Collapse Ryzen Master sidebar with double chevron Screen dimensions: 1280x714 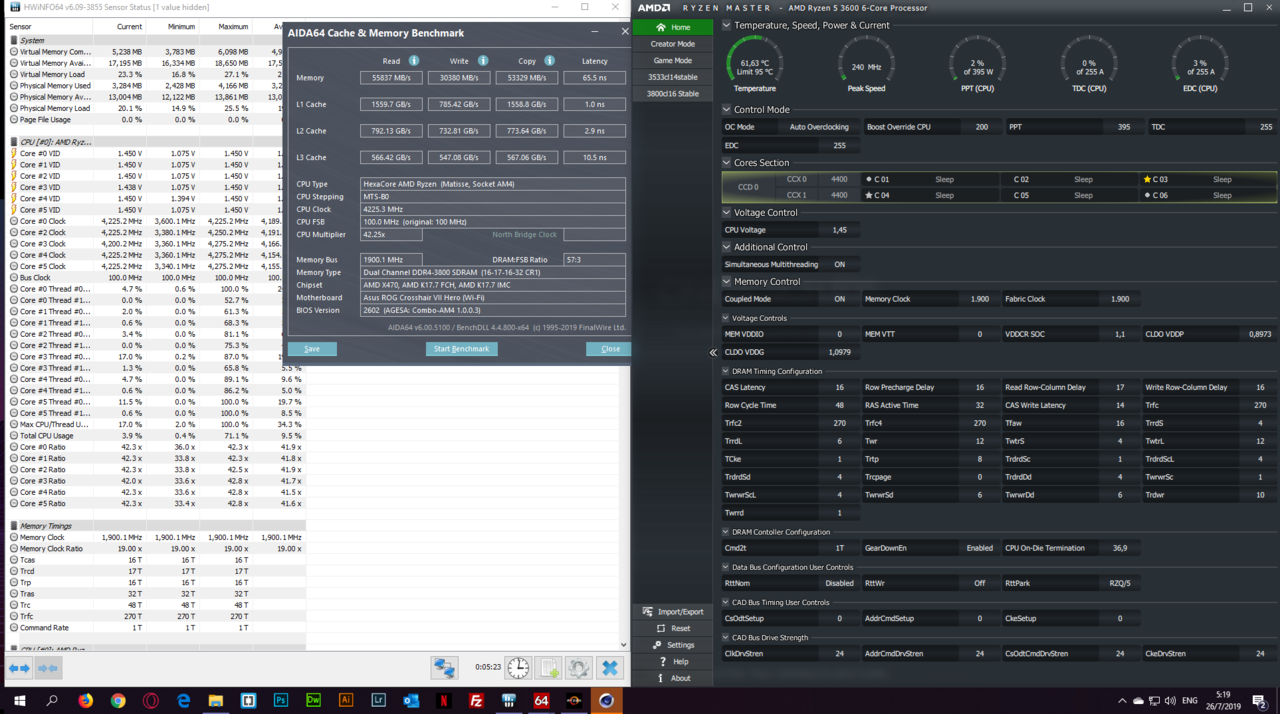(x=713, y=352)
